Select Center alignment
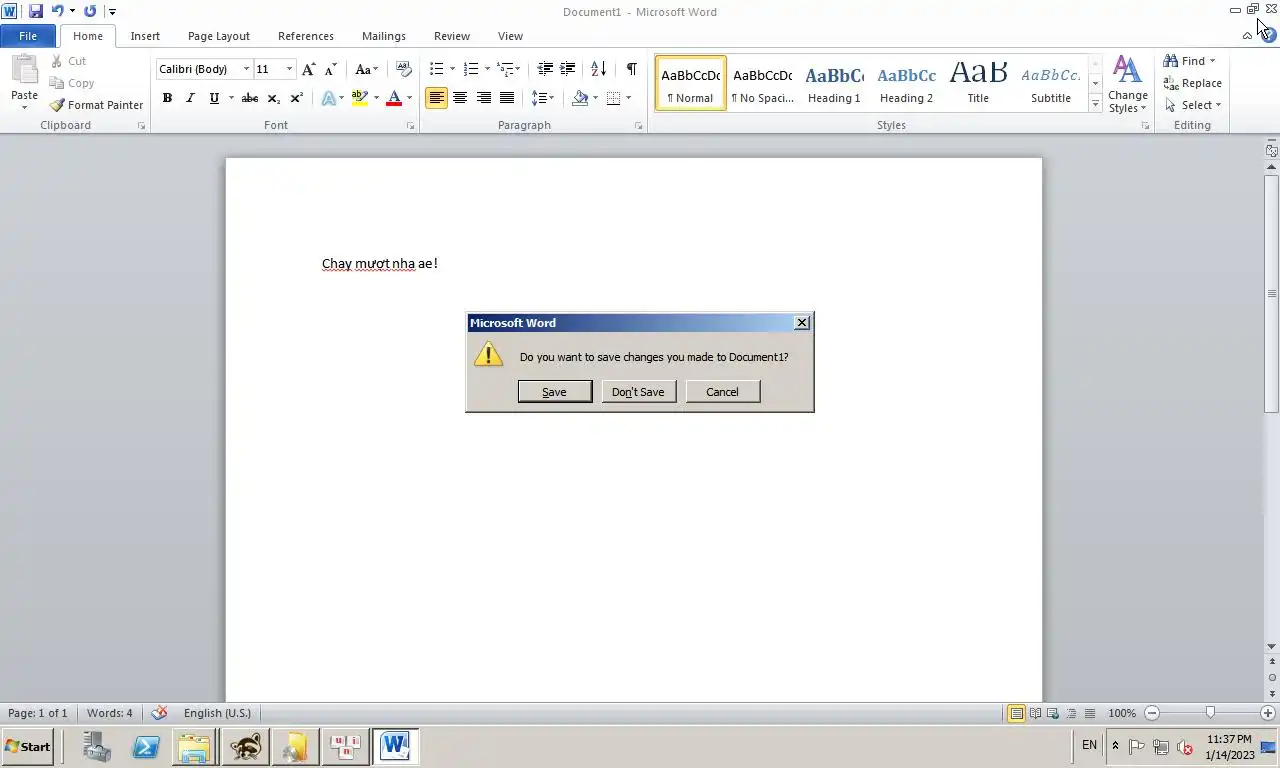The width and height of the screenshot is (1280, 768). (460, 98)
